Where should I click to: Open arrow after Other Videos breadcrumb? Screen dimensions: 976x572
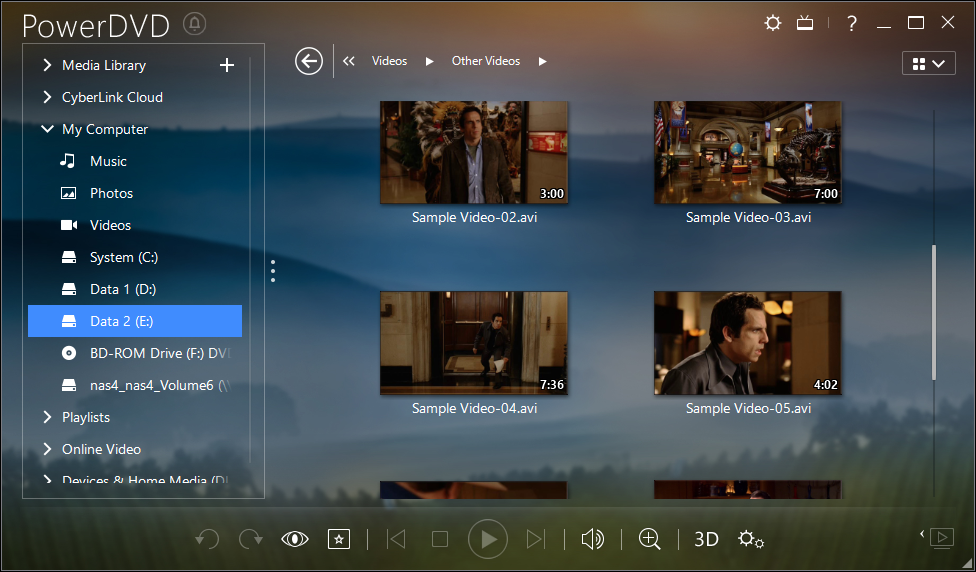pyautogui.click(x=543, y=62)
